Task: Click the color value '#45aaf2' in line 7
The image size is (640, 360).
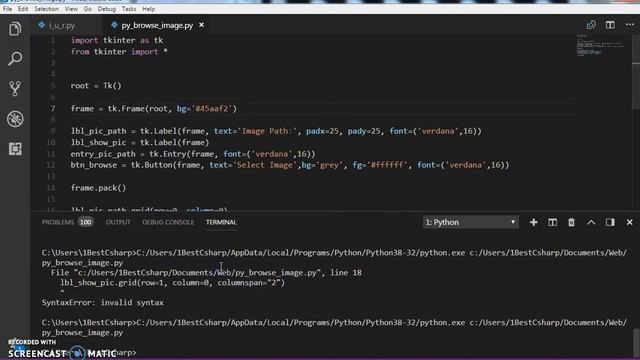Action: click(x=213, y=109)
